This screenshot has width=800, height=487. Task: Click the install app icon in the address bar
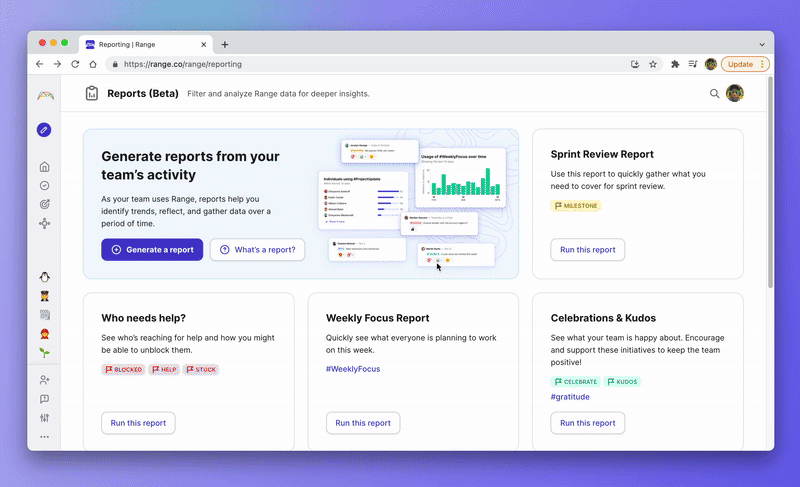[635, 64]
